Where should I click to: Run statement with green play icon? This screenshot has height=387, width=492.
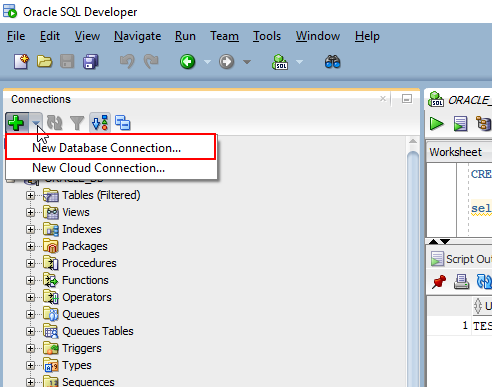pyautogui.click(x=436, y=124)
